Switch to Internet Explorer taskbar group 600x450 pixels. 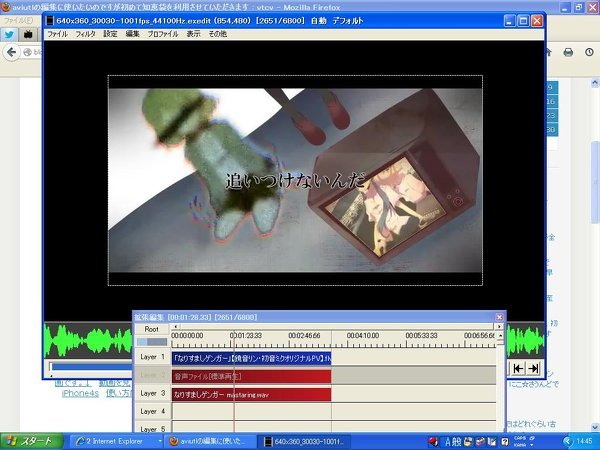pos(114,441)
